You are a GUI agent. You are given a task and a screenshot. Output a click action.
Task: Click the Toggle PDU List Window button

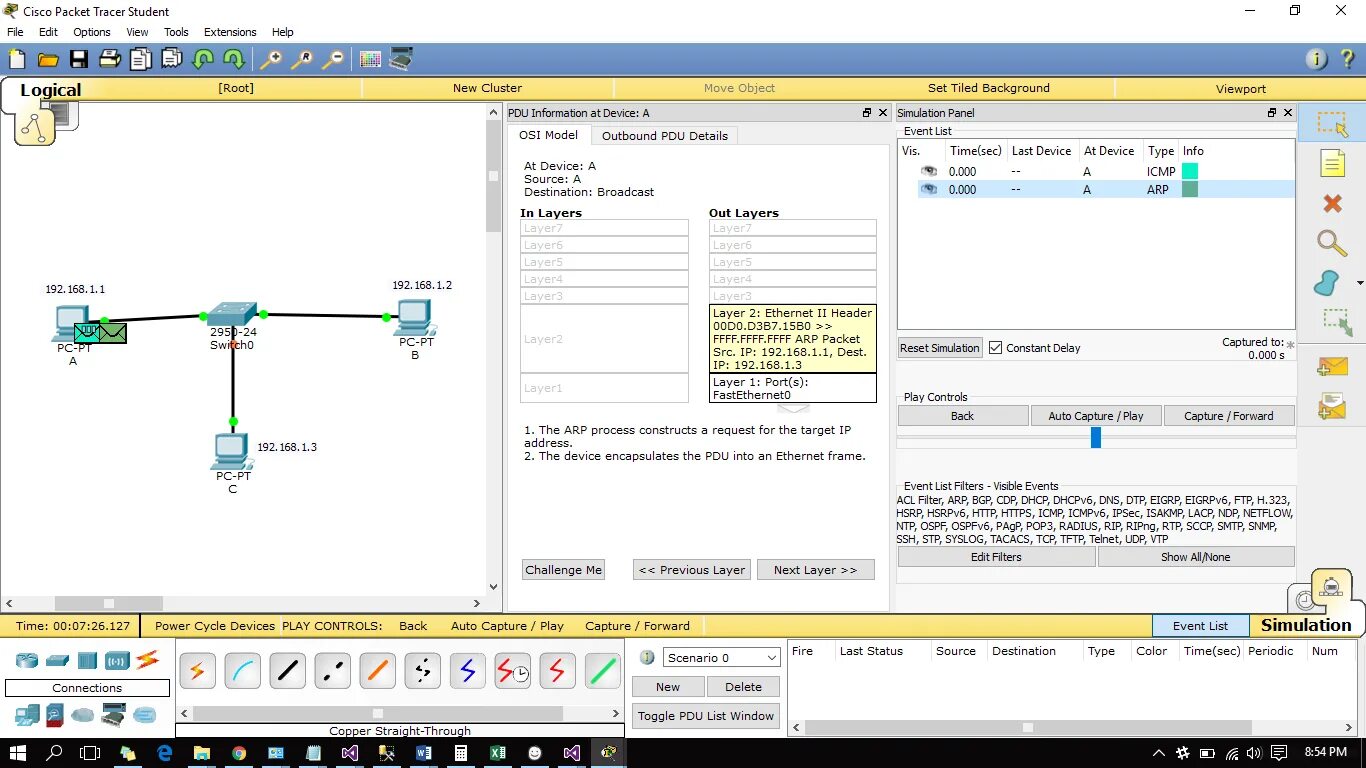(x=706, y=716)
